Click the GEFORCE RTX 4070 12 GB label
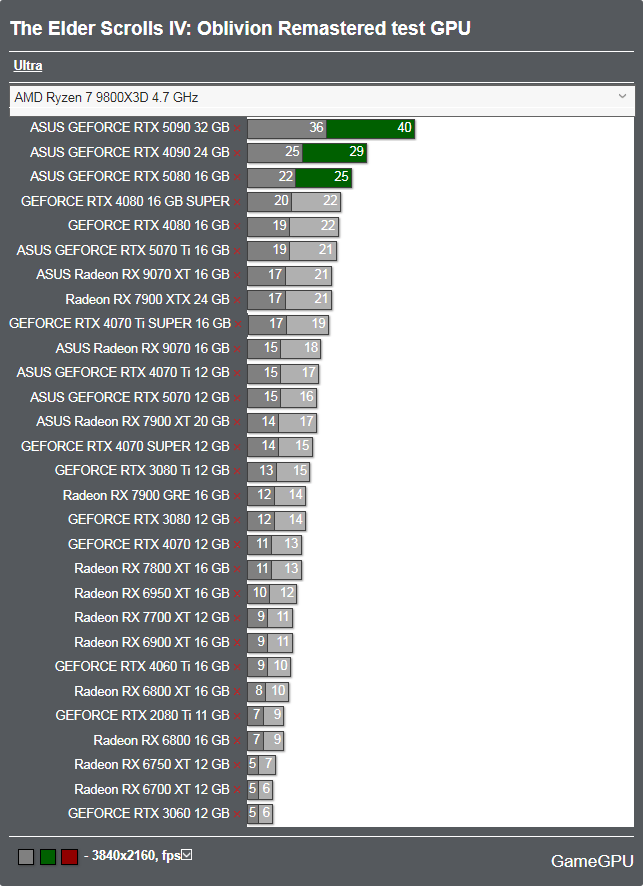Screen dimensions: 643x886 click(x=149, y=544)
